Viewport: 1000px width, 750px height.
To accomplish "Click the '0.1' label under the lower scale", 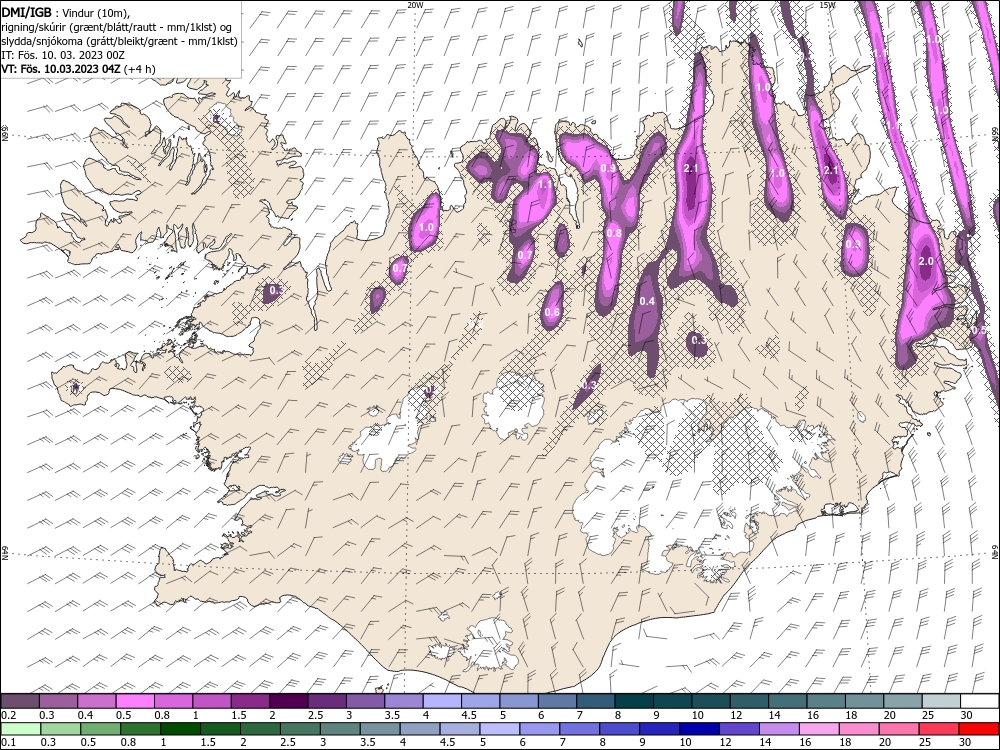I will tap(10, 742).
